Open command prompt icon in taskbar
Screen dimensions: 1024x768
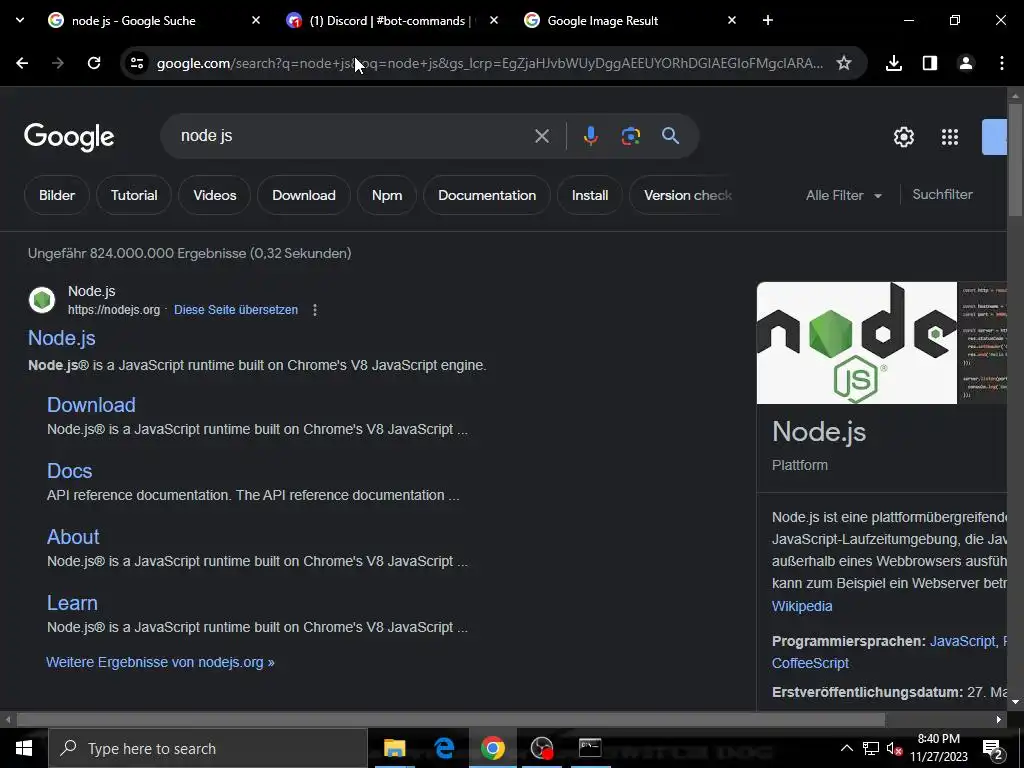click(x=590, y=748)
